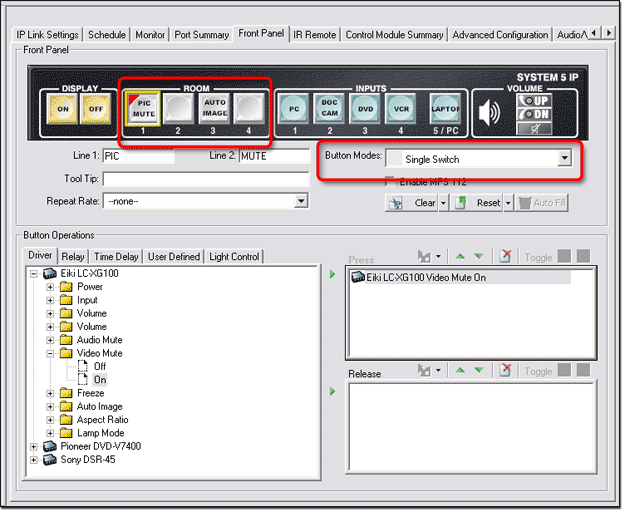Click the Reset button
Screen dimensions: 630x517
tap(481, 202)
